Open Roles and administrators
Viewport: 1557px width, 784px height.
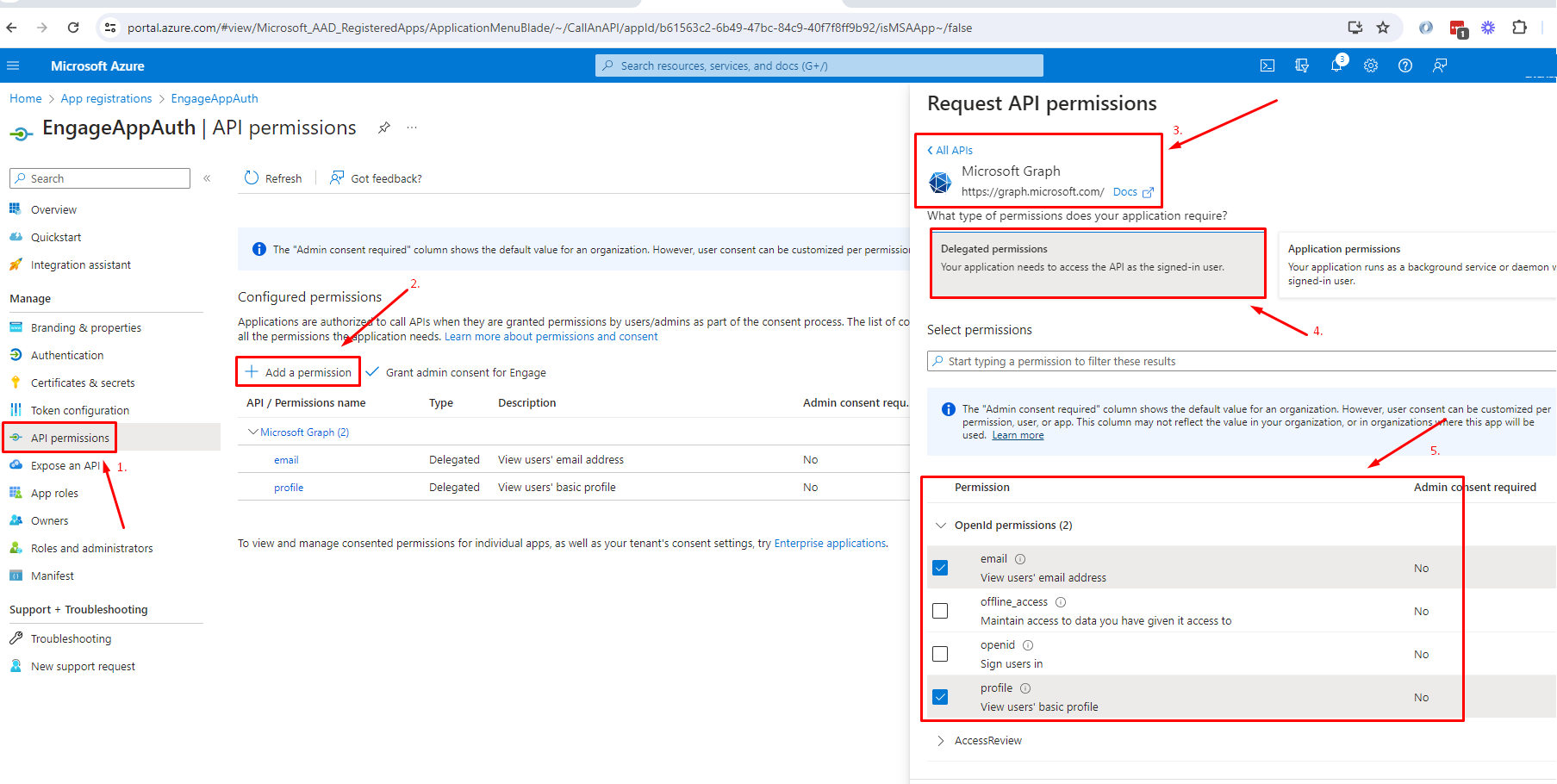[91, 548]
